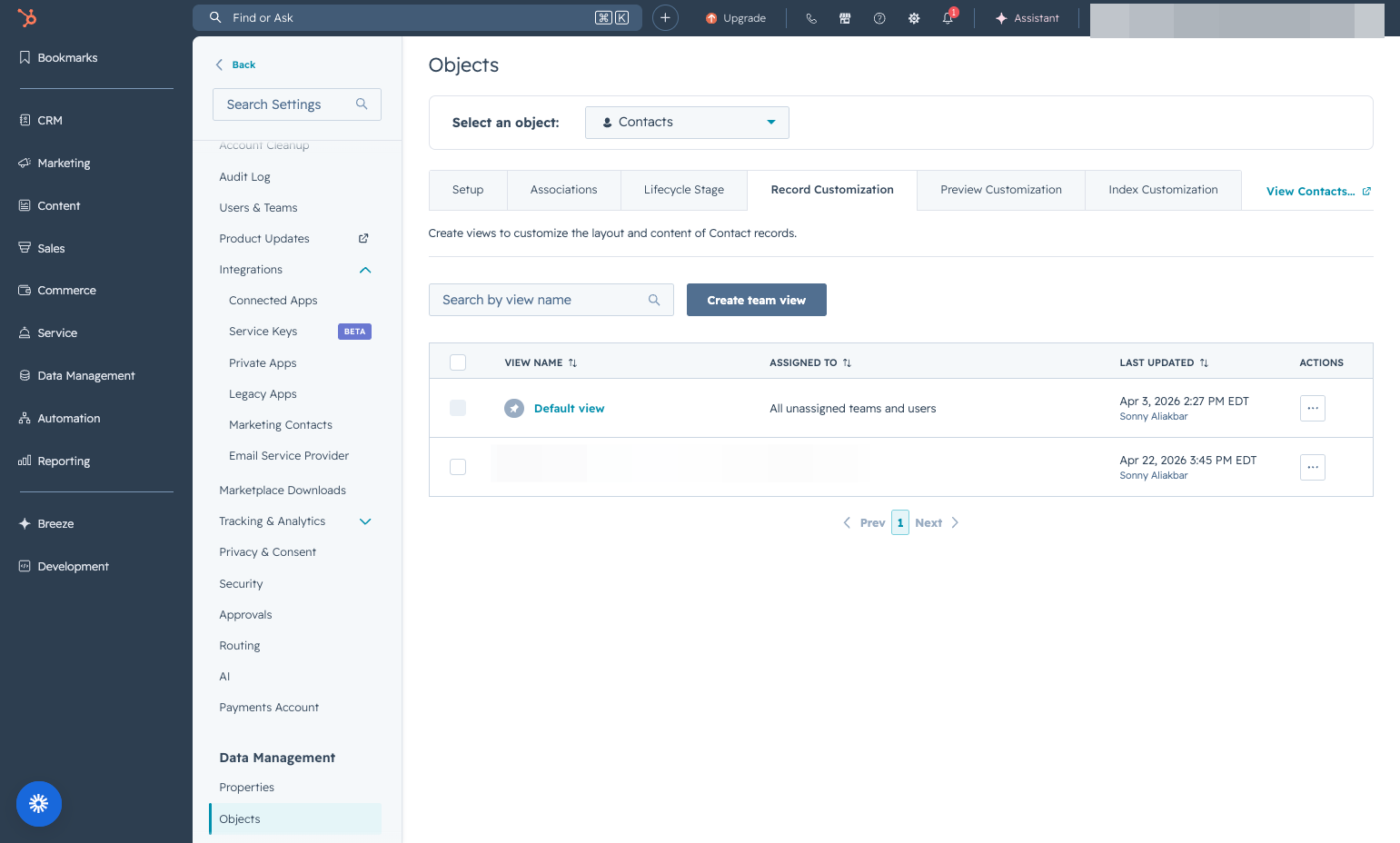Open actions menu for Default view
This screenshot has width=1400, height=843.
(x=1313, y=408)
